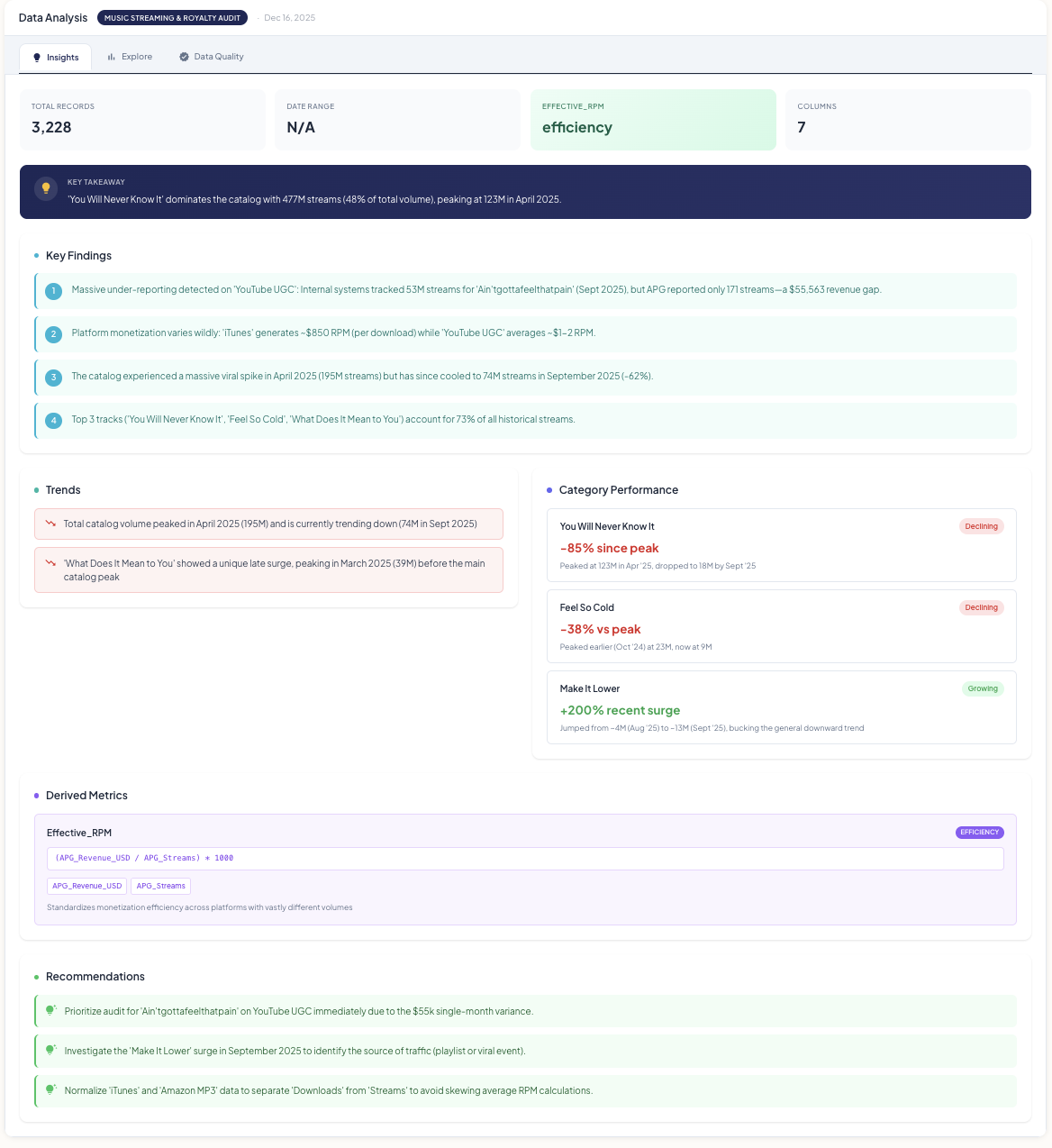Open the 'Feel So Cold' performance card
This screenshot has width=1052, height=1148.
tap(781, 626)
